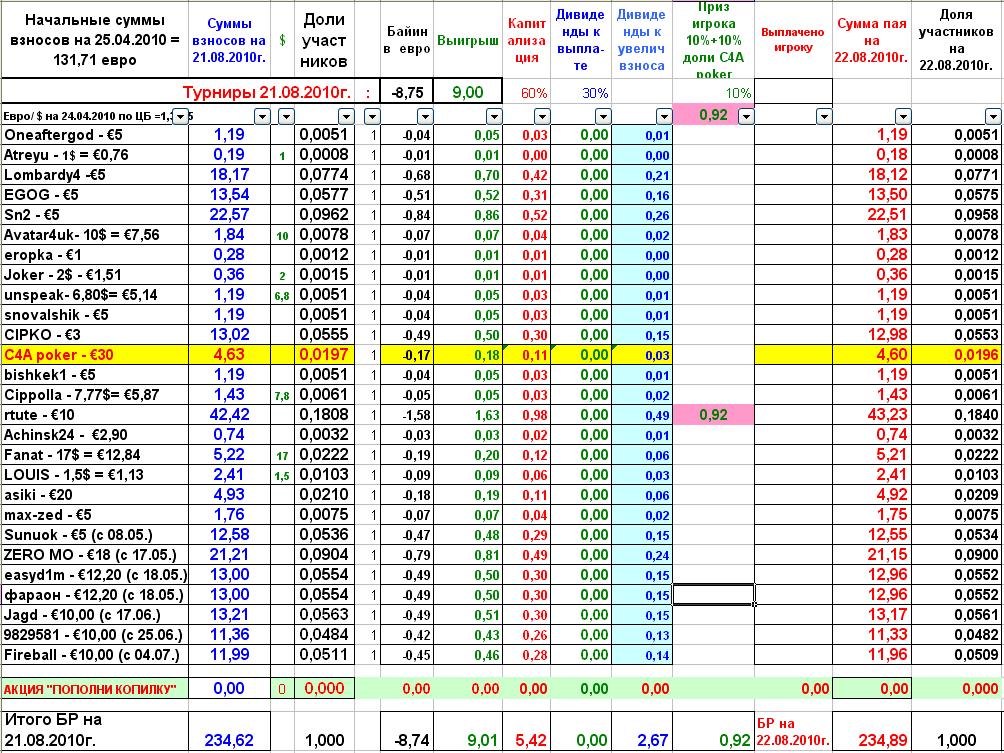Screen dimensions: 1004x753
Task: Click Fireball's dividend increase cell 0,14
Action: pos(642,655)
